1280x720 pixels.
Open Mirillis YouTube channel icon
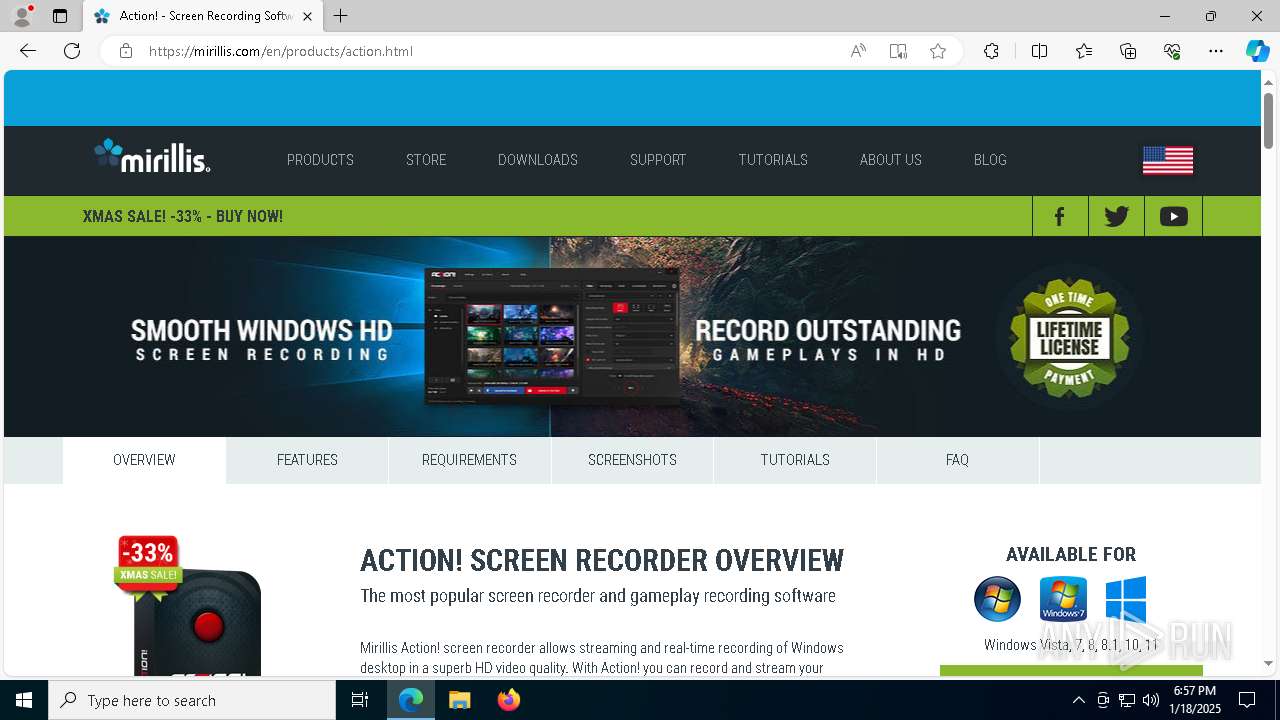point(1173,216)
